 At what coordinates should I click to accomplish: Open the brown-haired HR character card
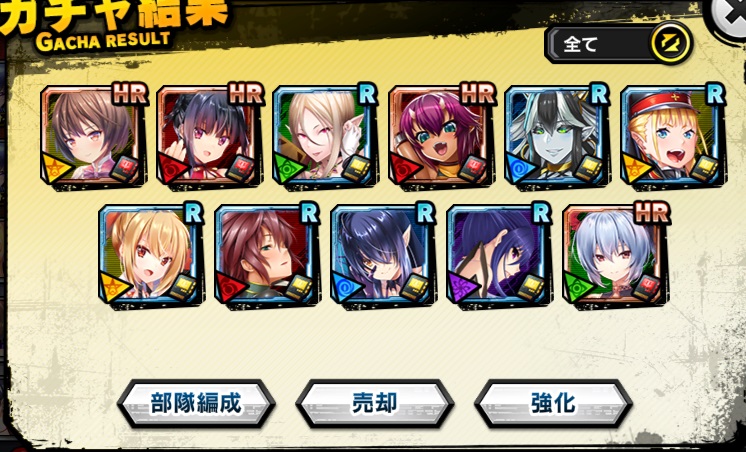click(94, 137)
